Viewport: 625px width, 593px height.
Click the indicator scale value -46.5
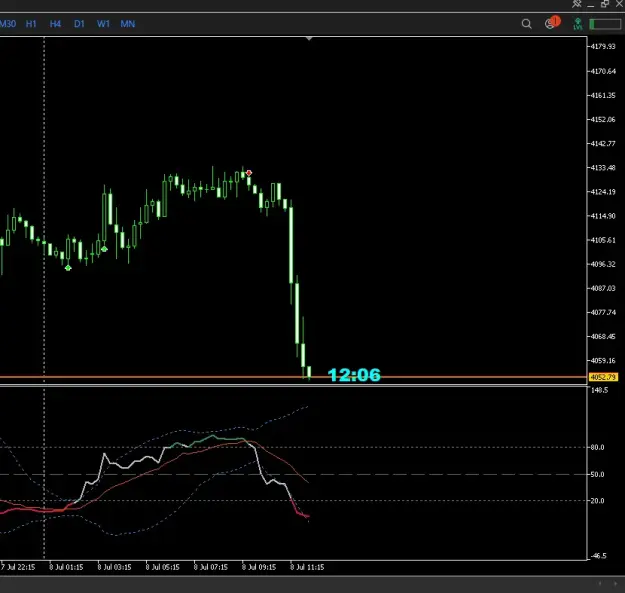599,556
